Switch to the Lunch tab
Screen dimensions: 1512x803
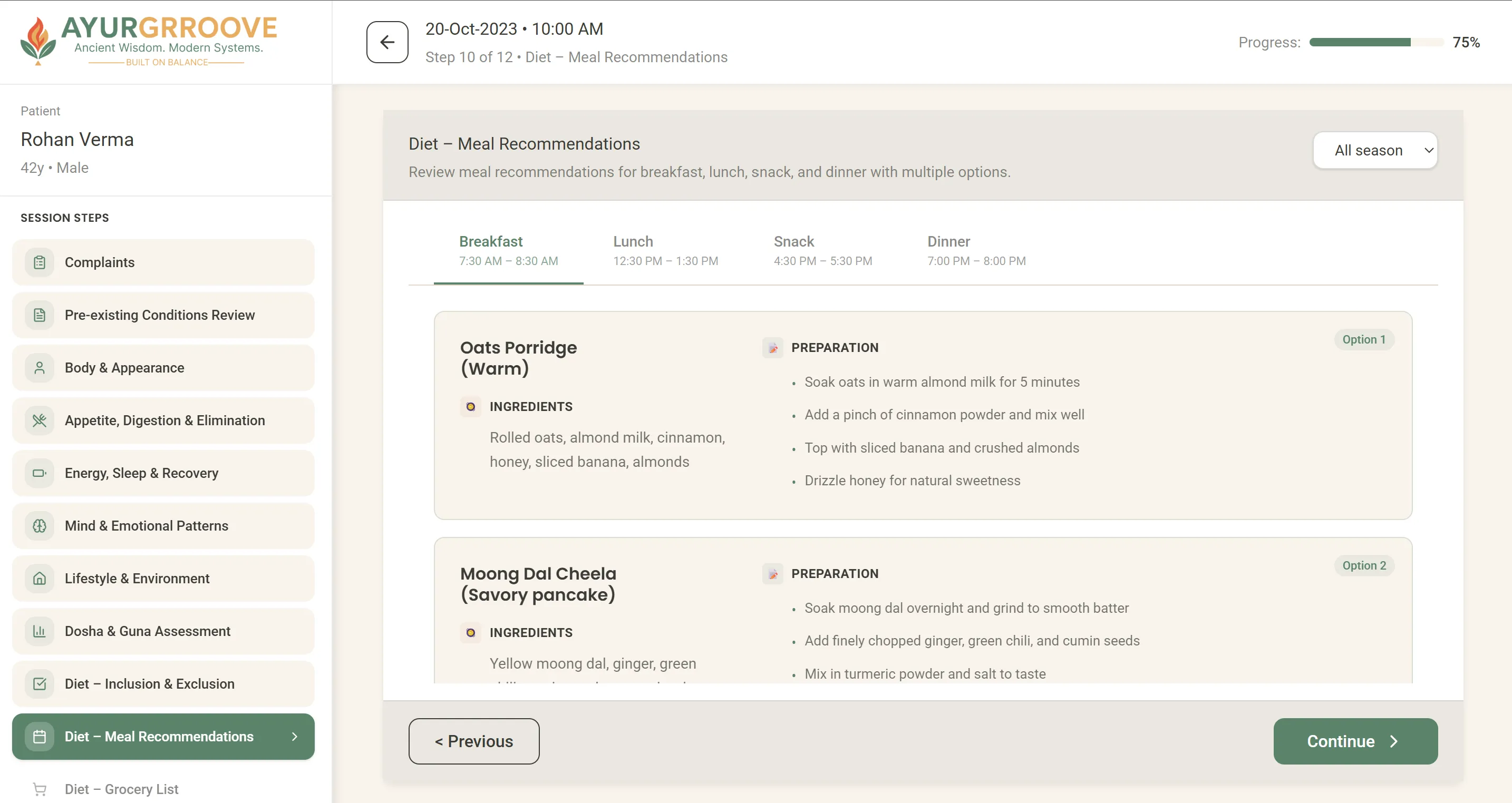point(665,251)
